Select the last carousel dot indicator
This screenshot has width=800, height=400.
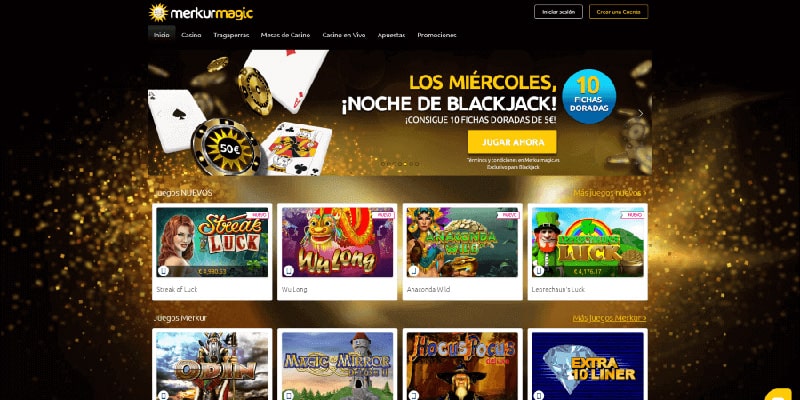point(417,164)
